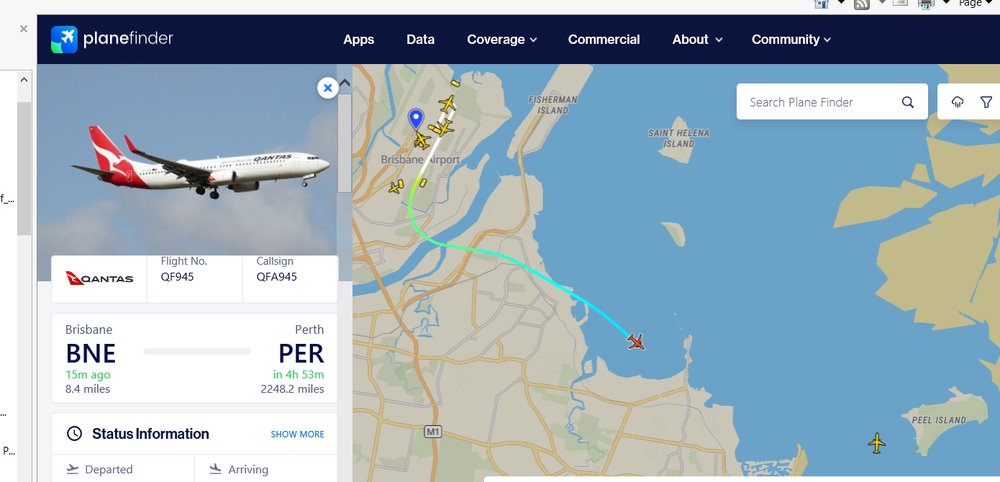Click the Plane Finder logo
The height and width of the screenshot is (482, 1000).
pyautogui.click(x=112, y=39)
